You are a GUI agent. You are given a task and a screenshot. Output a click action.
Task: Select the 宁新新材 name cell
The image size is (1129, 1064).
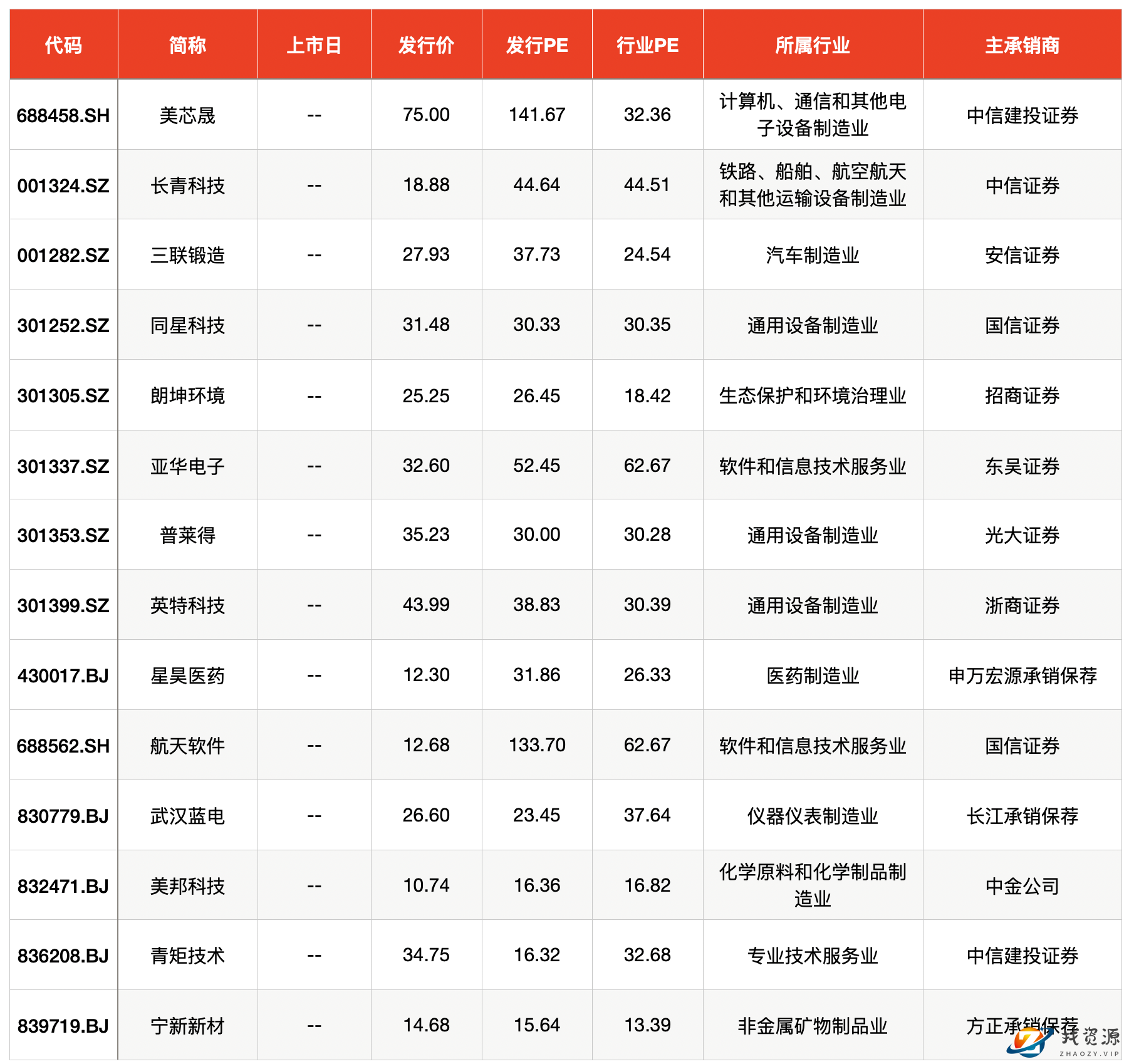187,1026
